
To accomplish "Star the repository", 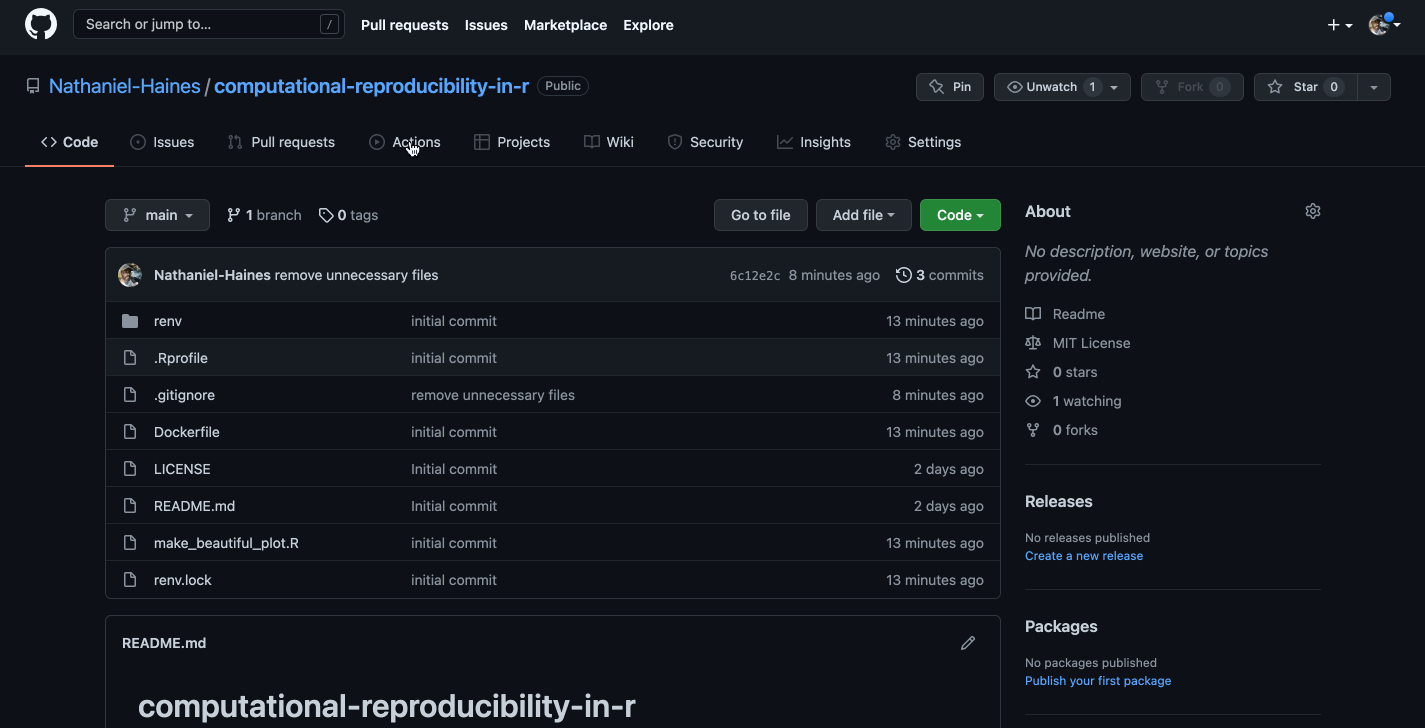I will (1305, 87).
